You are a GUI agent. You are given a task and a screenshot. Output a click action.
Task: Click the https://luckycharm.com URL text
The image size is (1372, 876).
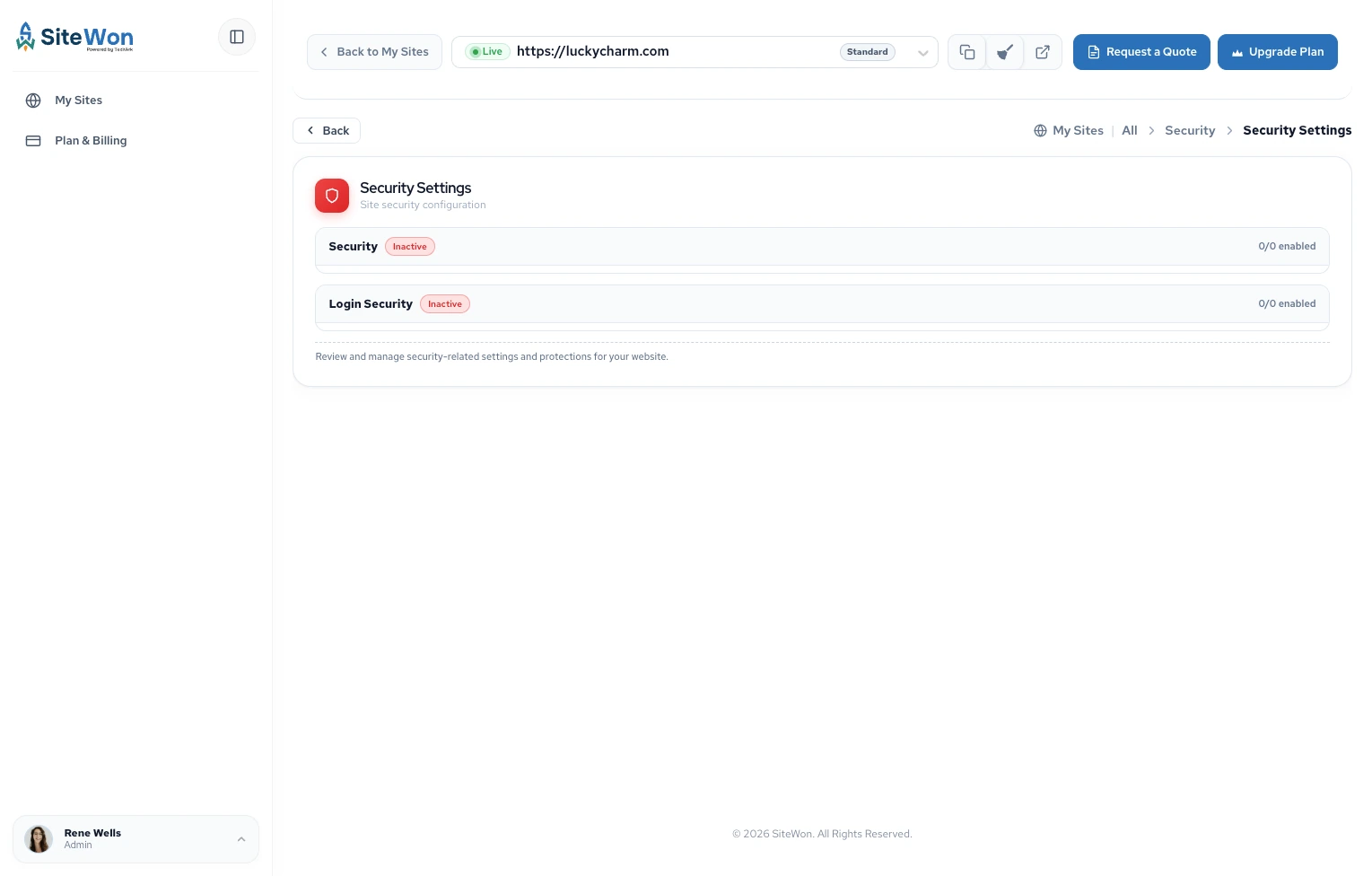[x=592, y=51]
